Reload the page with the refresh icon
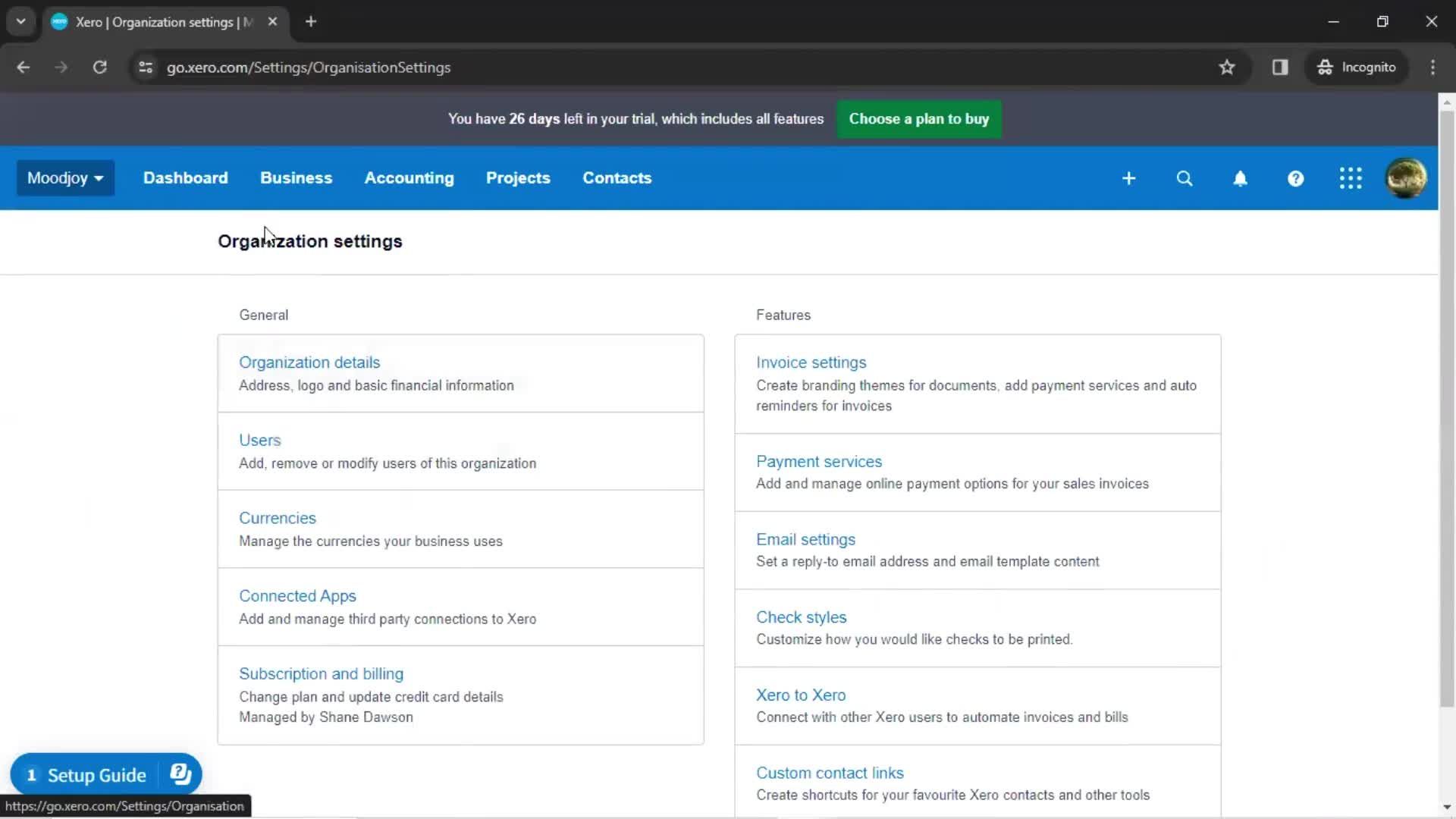This screenshot has height=819, width=1456. click(x=99, y=67)
